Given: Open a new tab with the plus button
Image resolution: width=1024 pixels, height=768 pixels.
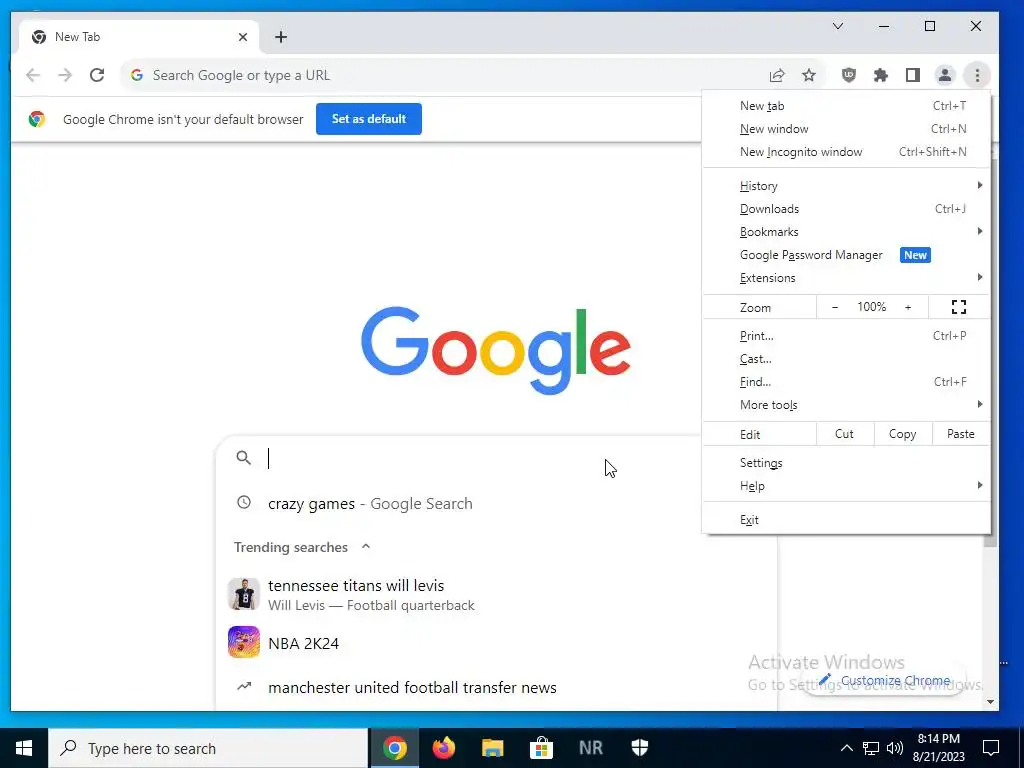Looking at the screenshot, I should (x=281, y=37).
